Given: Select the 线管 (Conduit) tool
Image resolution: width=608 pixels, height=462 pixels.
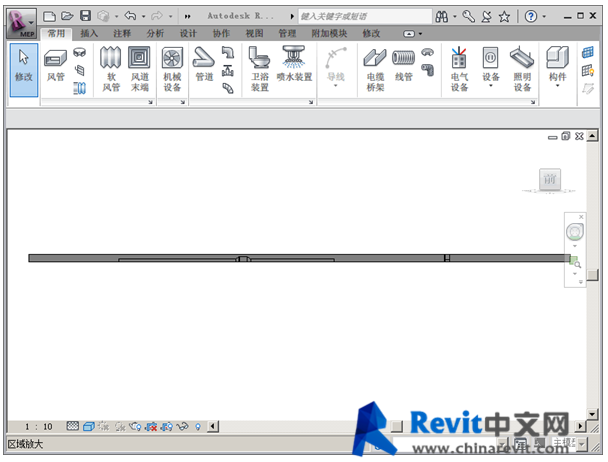Looking at the screenshot, I should 403,64.
